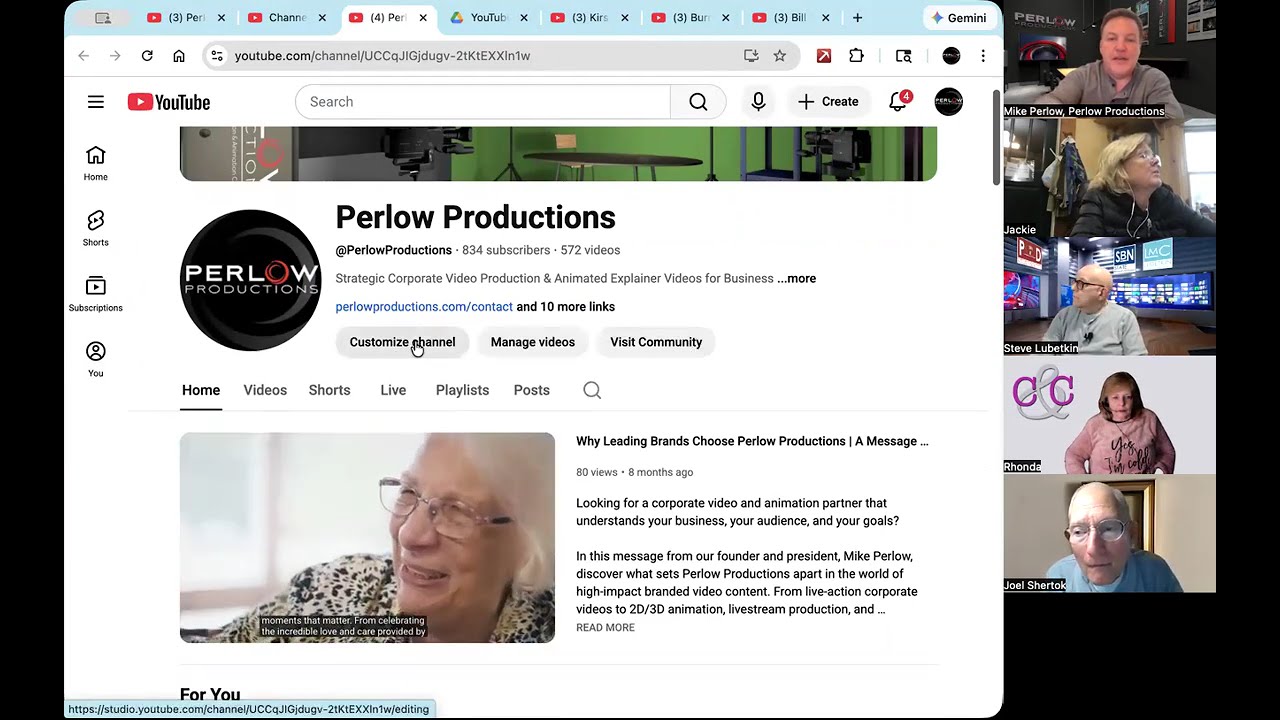Click the channel banner image
The width and height of the screenshot is (1280, 720).
click(558, 154)
